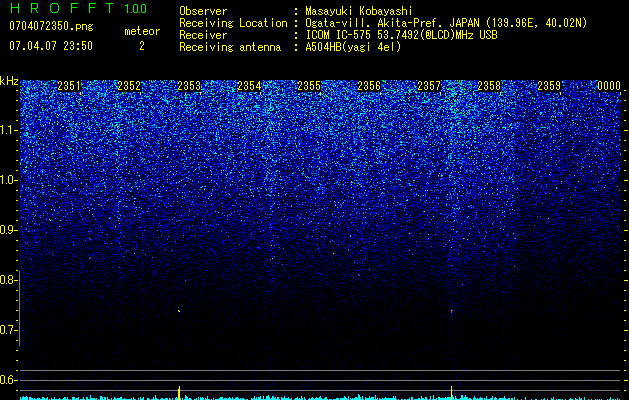Click the Receiver field label
This screenshot has width=629, height=400.
coord(203,35)
